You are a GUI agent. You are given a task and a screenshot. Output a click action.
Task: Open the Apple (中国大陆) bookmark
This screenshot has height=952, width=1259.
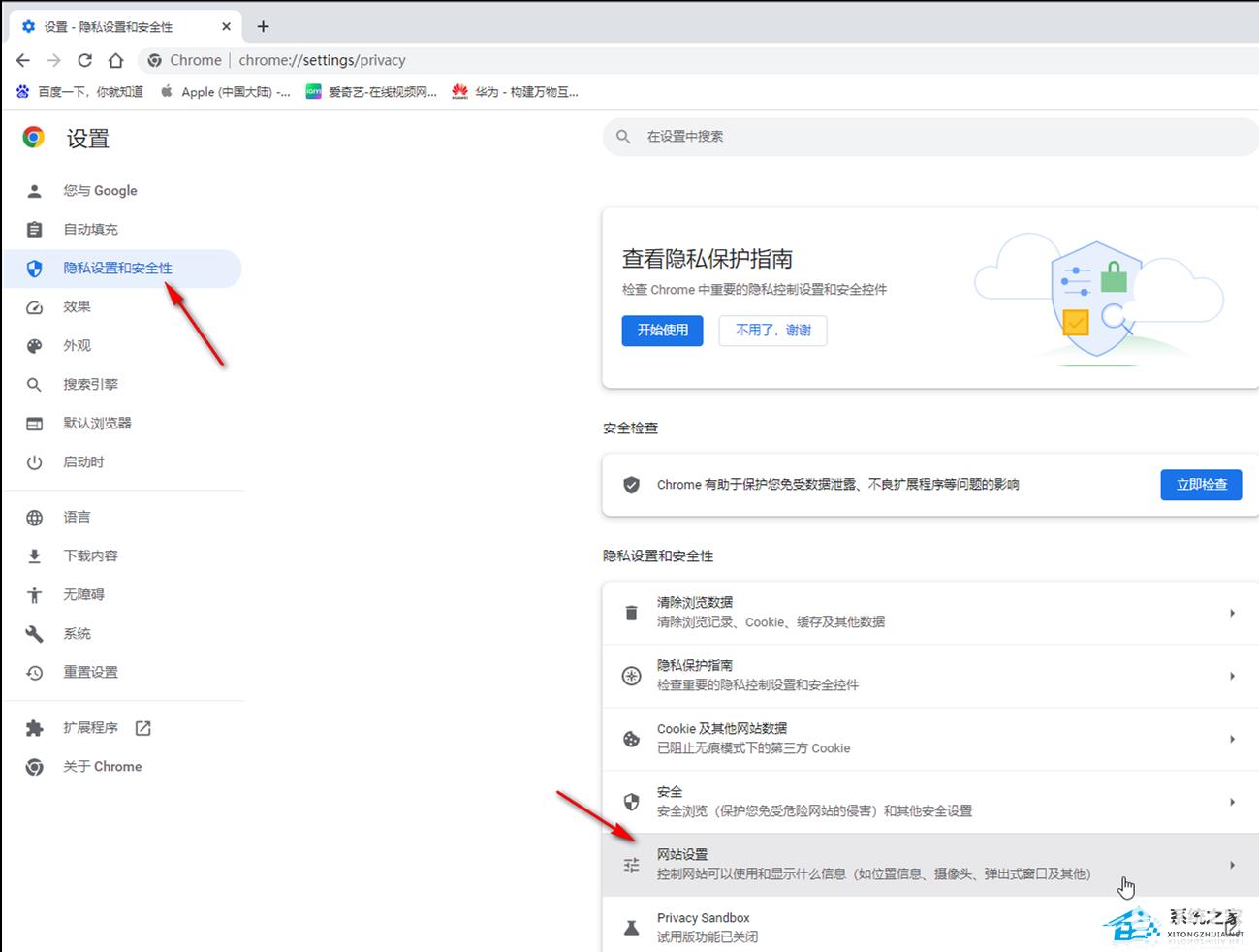point(225,92)
